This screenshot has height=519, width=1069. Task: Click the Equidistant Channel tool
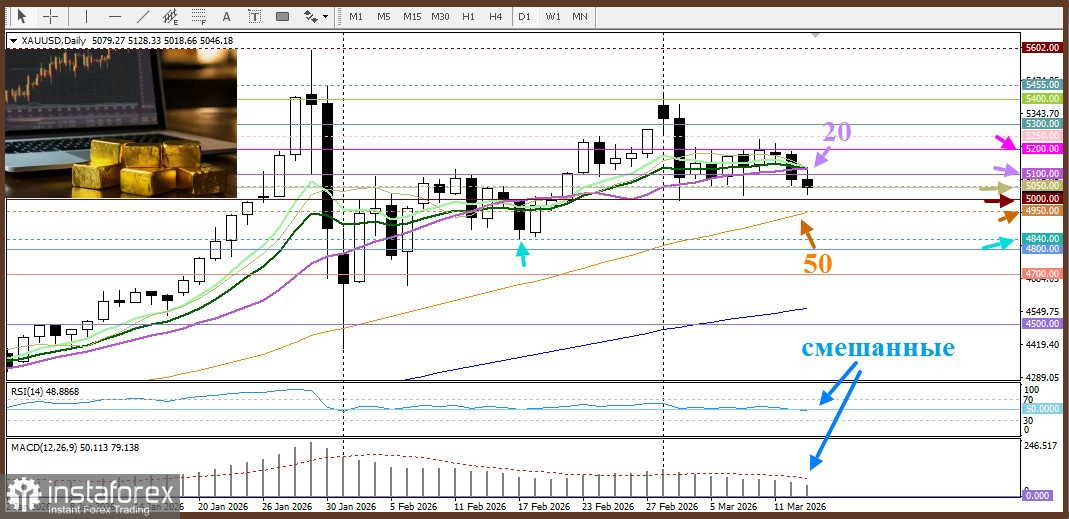click(172, 16)
